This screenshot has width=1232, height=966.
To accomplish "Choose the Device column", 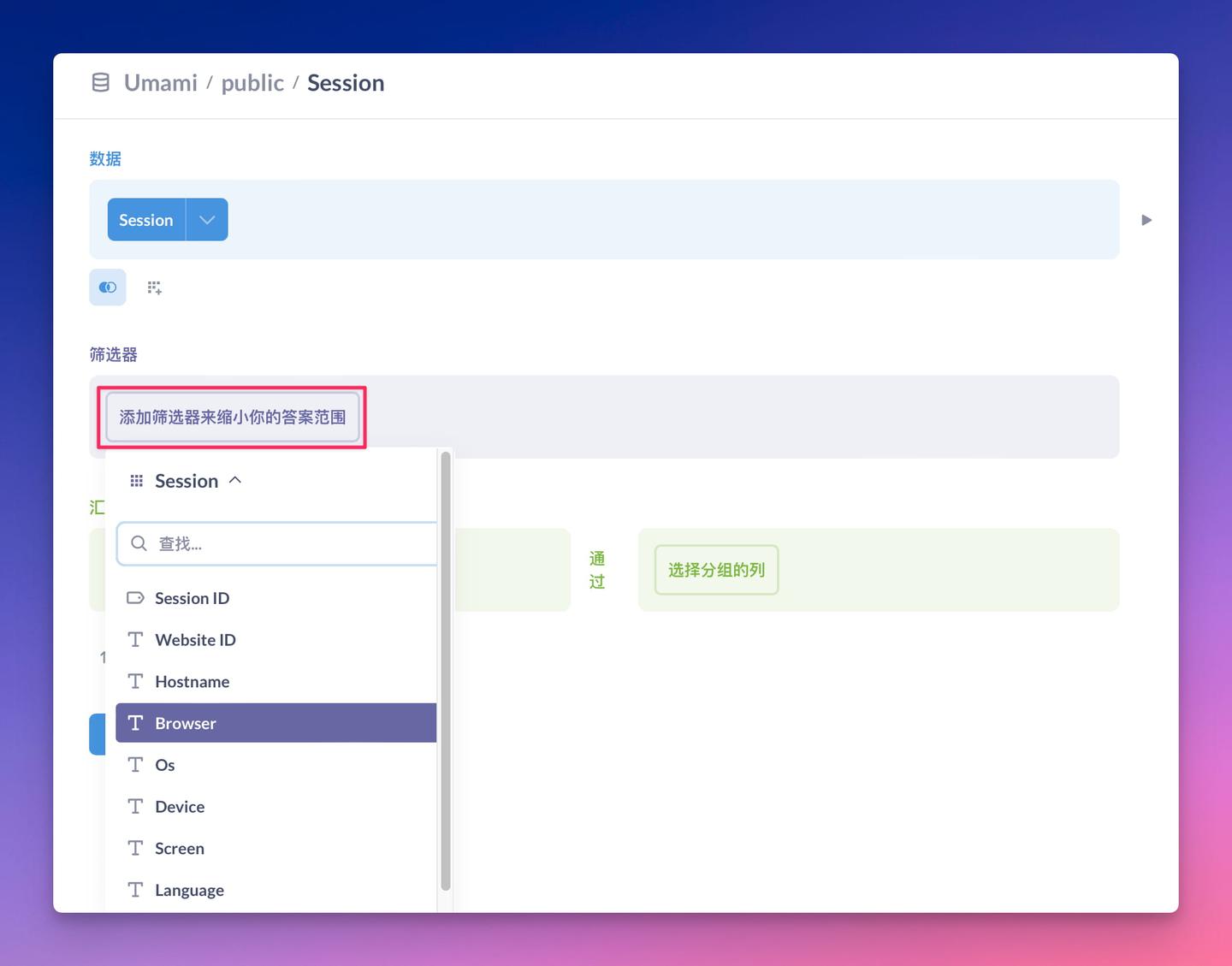I will tap(276, 807).
